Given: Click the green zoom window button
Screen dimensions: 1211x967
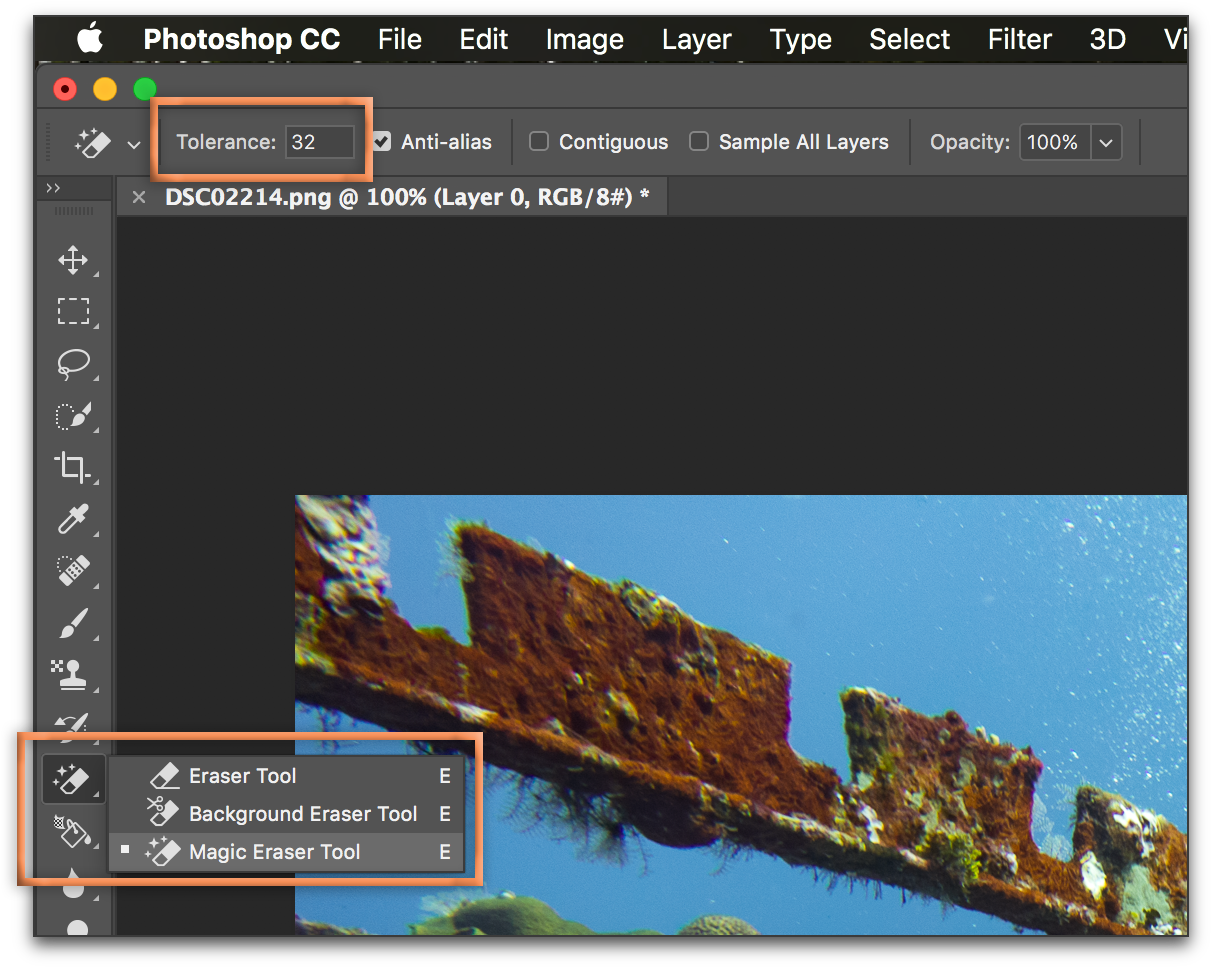Looking at the screenshot, I should coord(145,89).
